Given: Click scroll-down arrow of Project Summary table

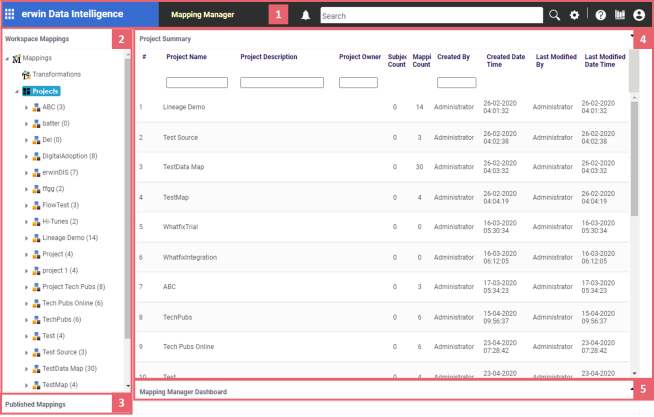Looking at the screenshot, I should tap(634, 374).
